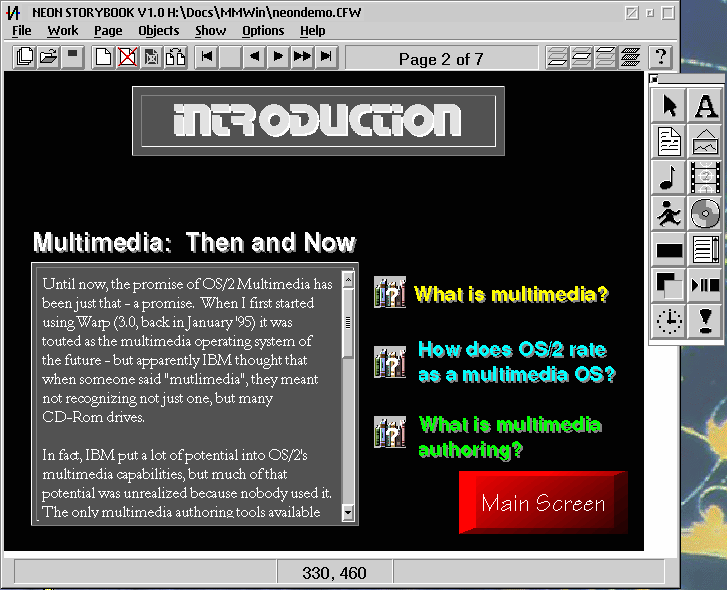Select the letter A text tool

tap(705, 106)
